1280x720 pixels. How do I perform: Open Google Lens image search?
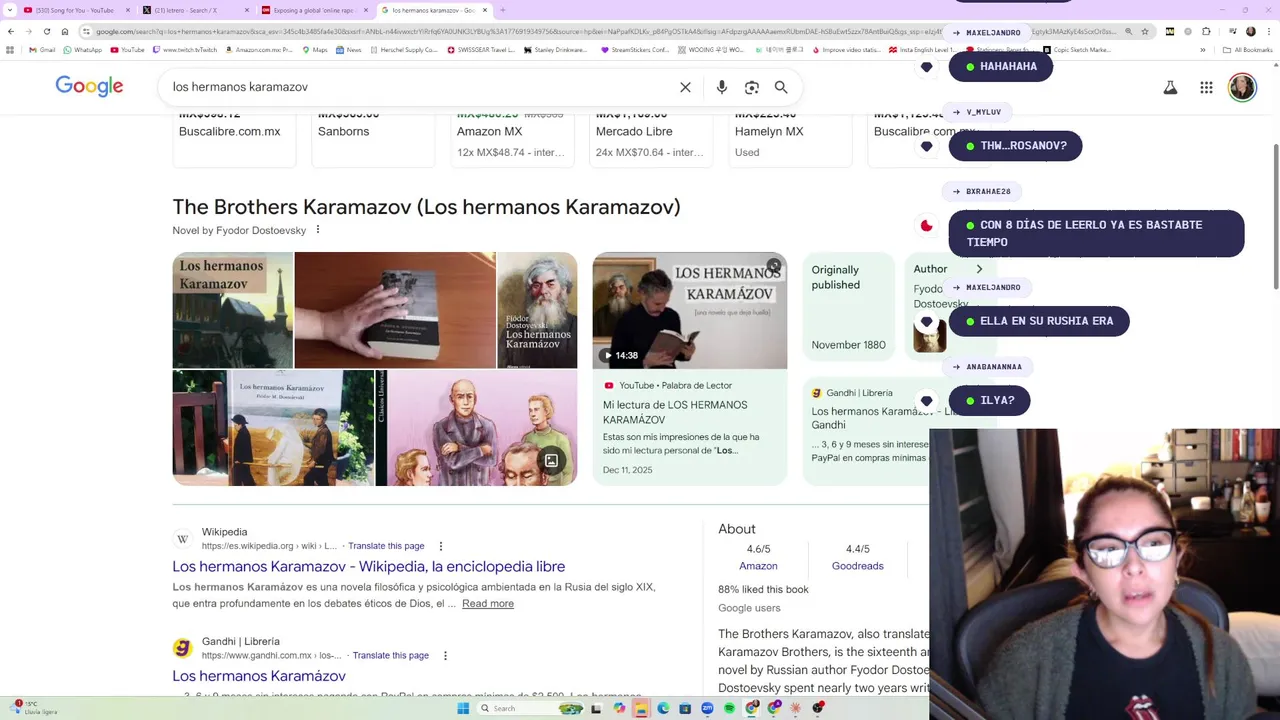pos(752,87)
